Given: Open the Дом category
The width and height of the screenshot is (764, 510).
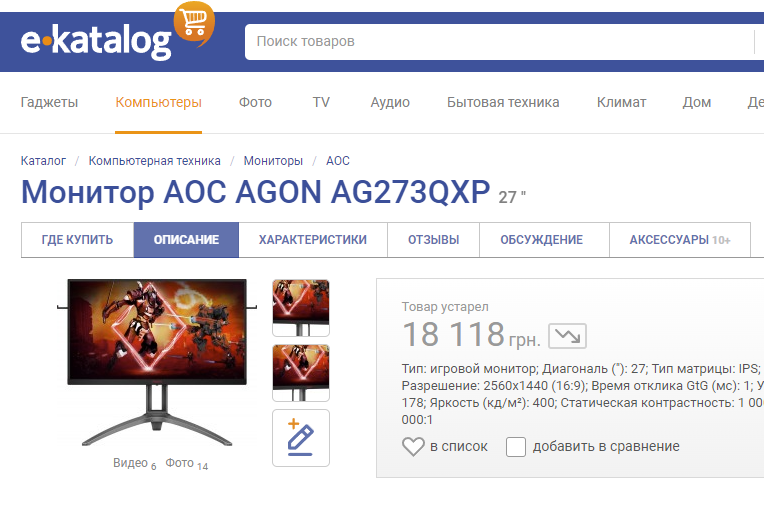Looking at the screenshot, I should point(696,102).
